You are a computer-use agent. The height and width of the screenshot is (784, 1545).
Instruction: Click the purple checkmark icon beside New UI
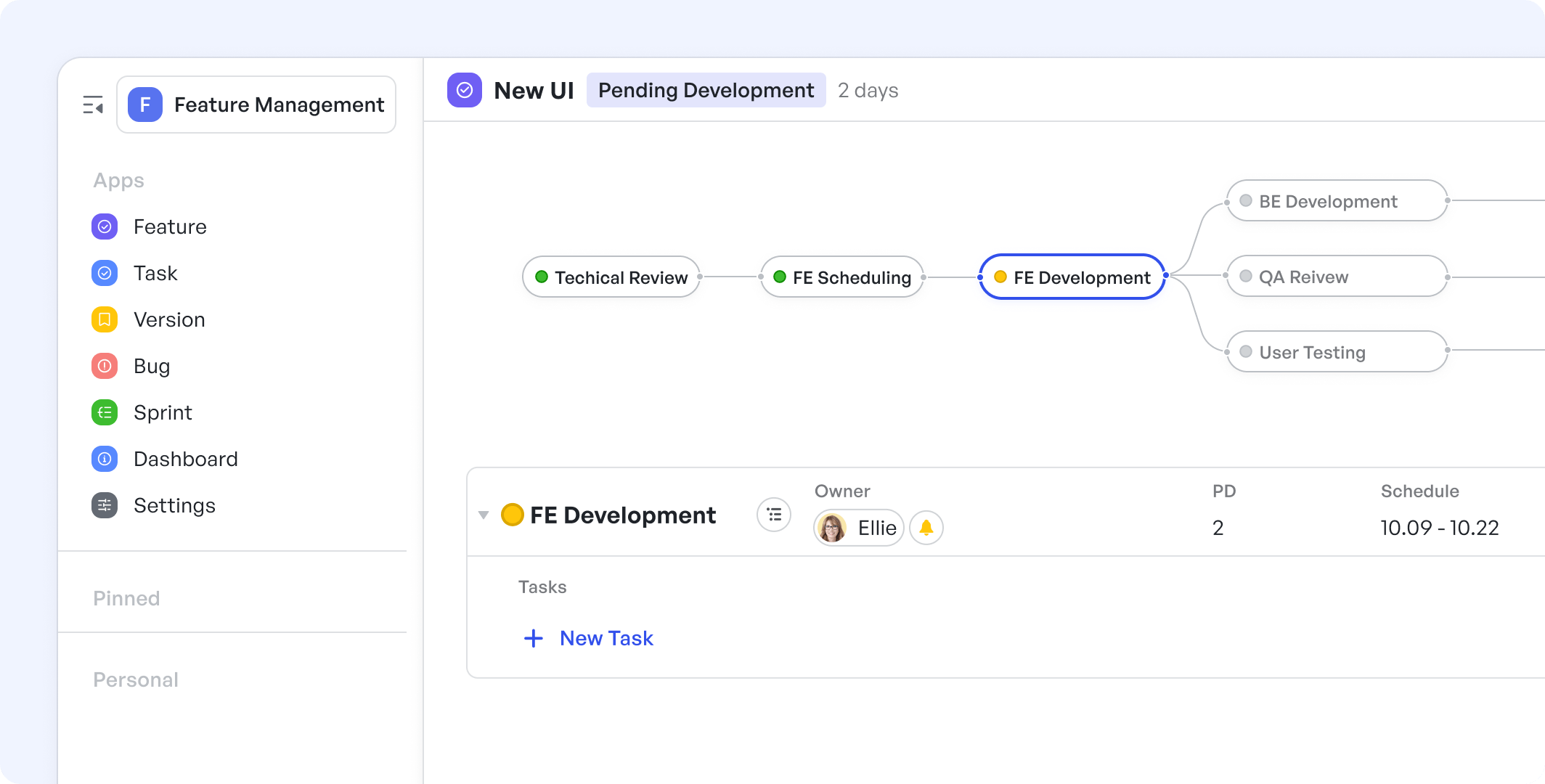(x=465, y=90)
